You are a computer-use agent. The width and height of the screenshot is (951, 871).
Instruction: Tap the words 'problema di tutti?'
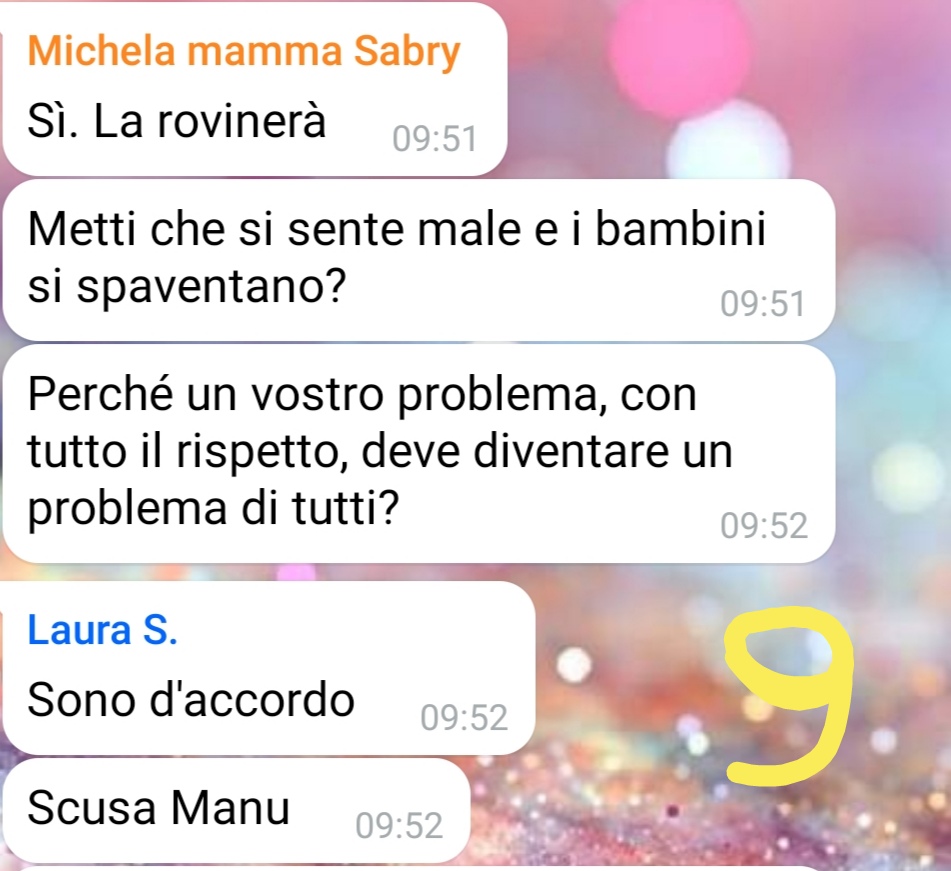pyautogui.click(x=213, y=508)
